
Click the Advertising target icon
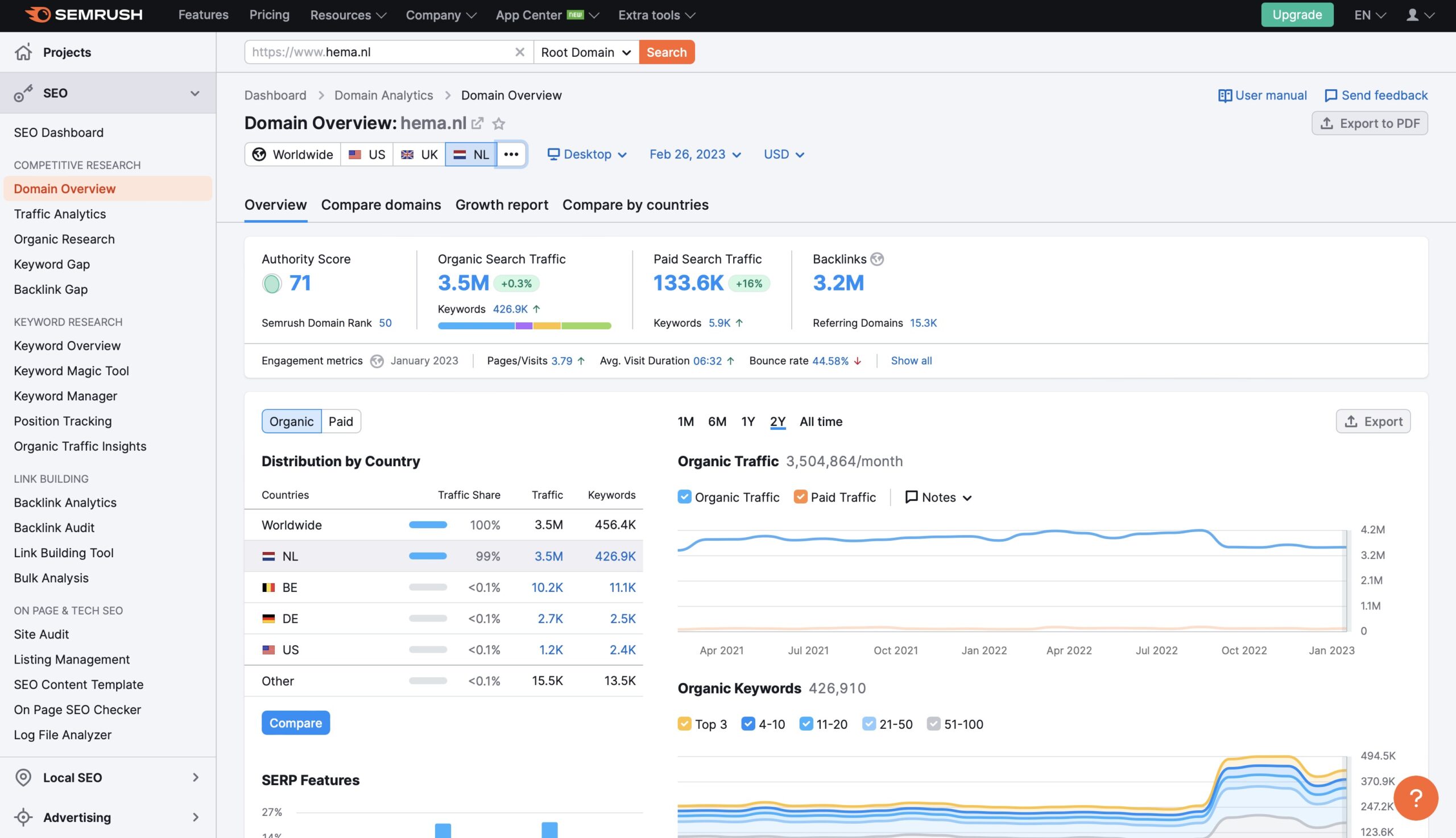tap(23, 817)
